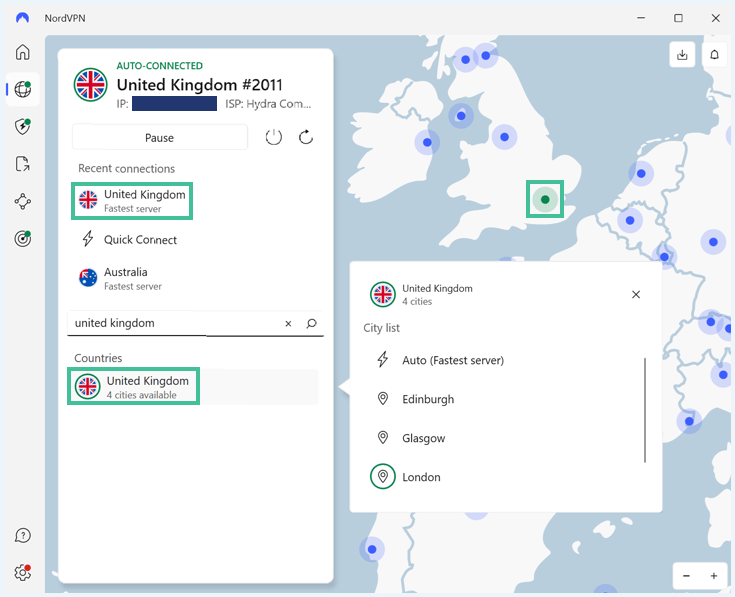Screen dimensions: 735x597
Task: Click the city list scrollbar
Action: (x=645, y=410)
